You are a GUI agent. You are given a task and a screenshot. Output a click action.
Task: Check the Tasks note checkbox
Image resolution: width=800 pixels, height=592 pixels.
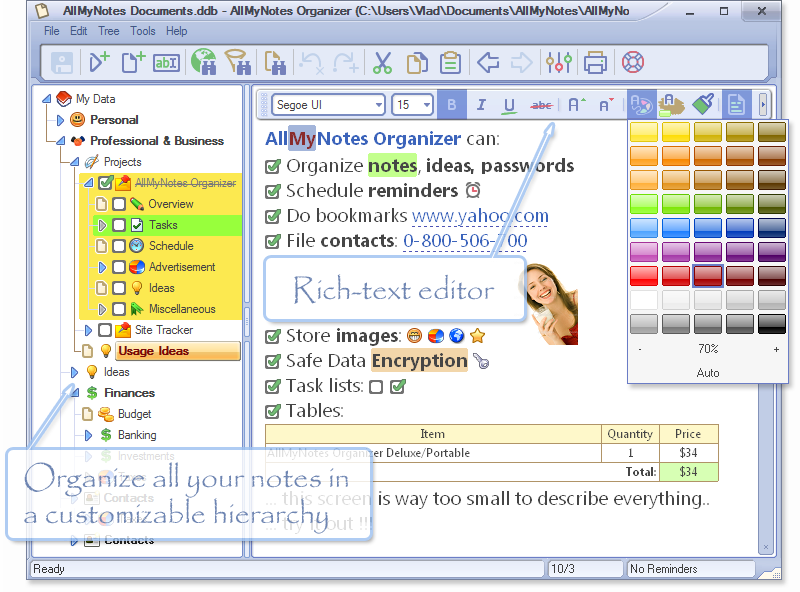(x=119, y=225)
